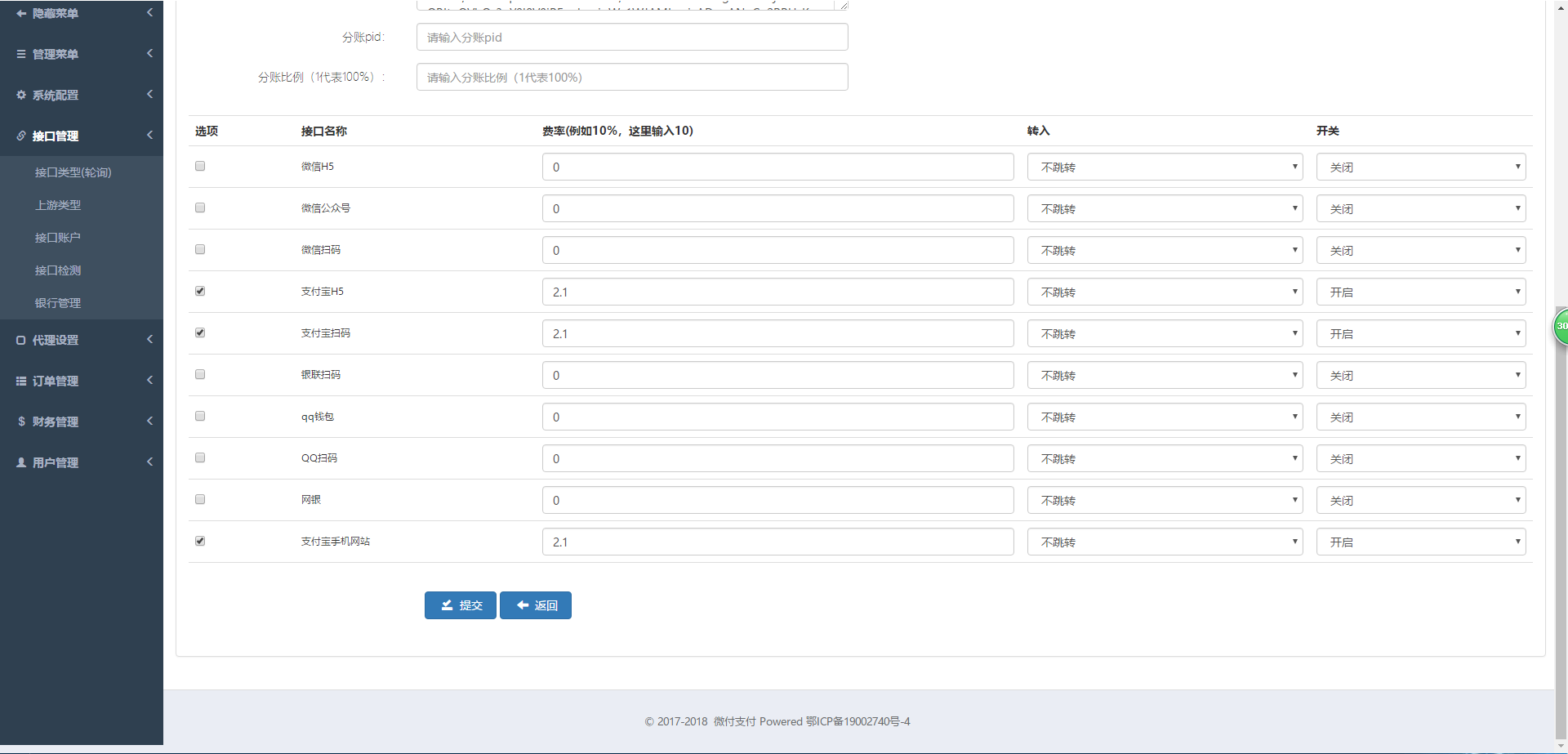Click the 提交 submit button
The width and height of the screenshot is (1568, 754).
pos(461,605)
